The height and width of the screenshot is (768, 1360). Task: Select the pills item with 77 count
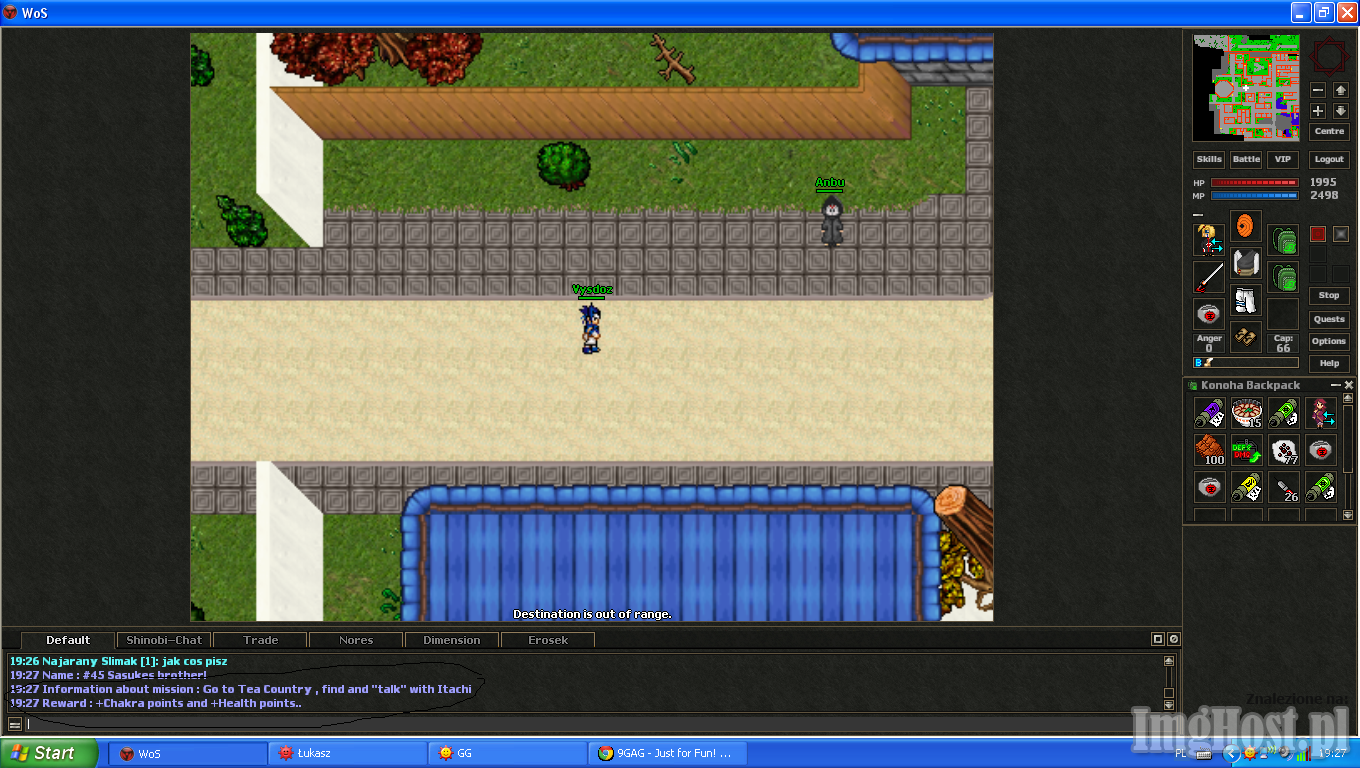1283,450
